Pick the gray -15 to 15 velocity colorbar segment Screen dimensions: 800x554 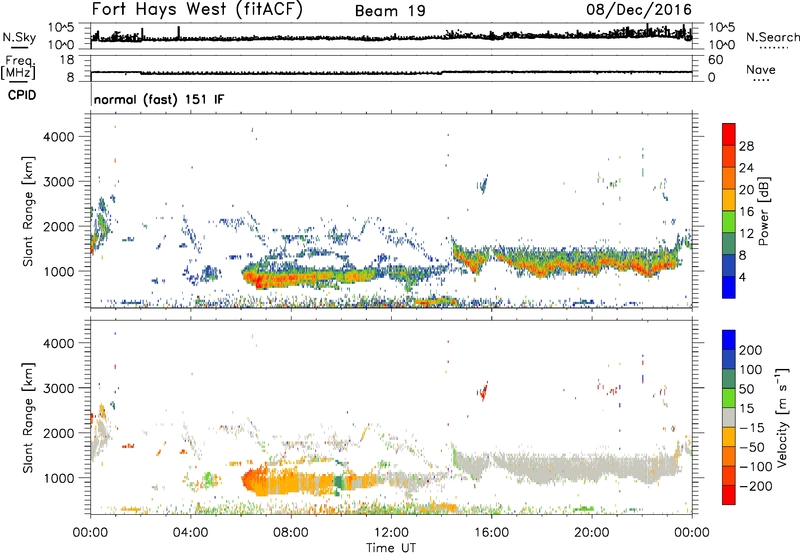[729, 417]
